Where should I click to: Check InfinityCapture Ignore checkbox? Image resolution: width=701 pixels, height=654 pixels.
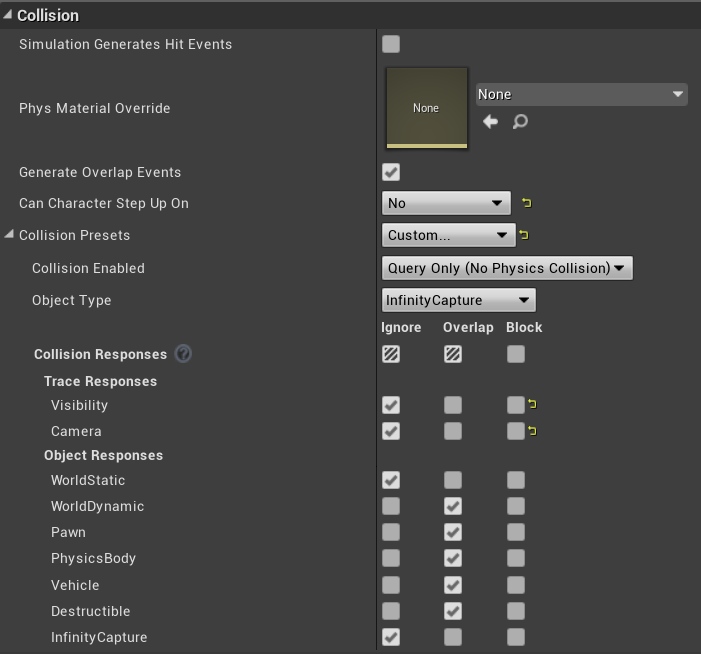pos(391,637)
